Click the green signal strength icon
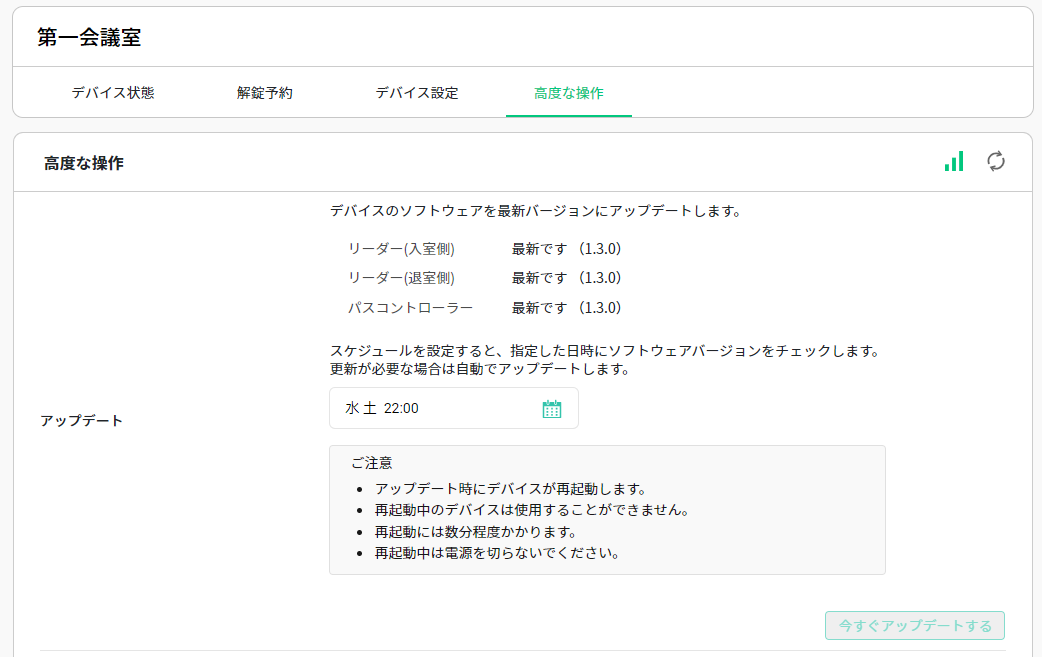 tap(953, 160)
